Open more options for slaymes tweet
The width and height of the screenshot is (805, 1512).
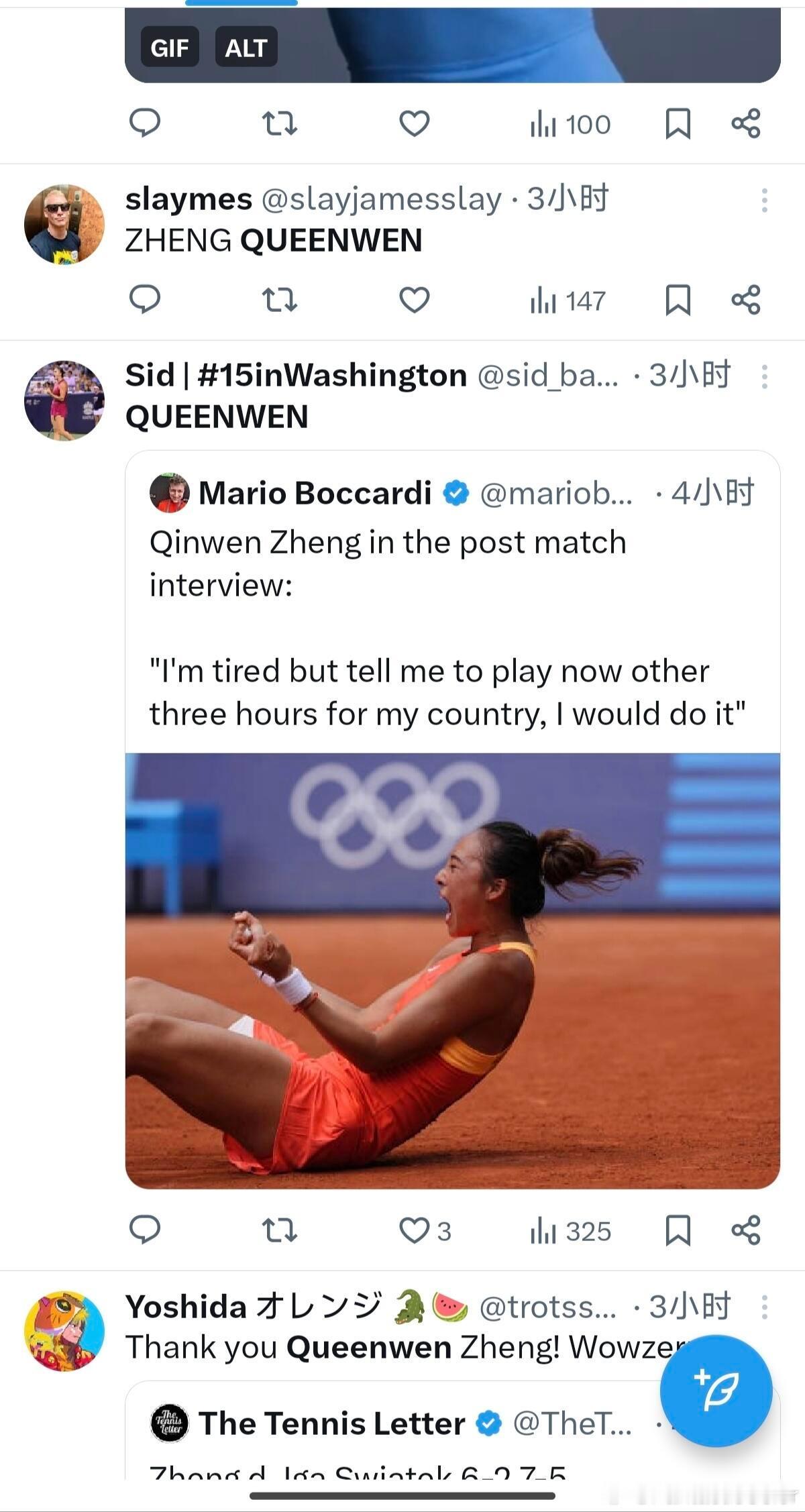(764, 201)
